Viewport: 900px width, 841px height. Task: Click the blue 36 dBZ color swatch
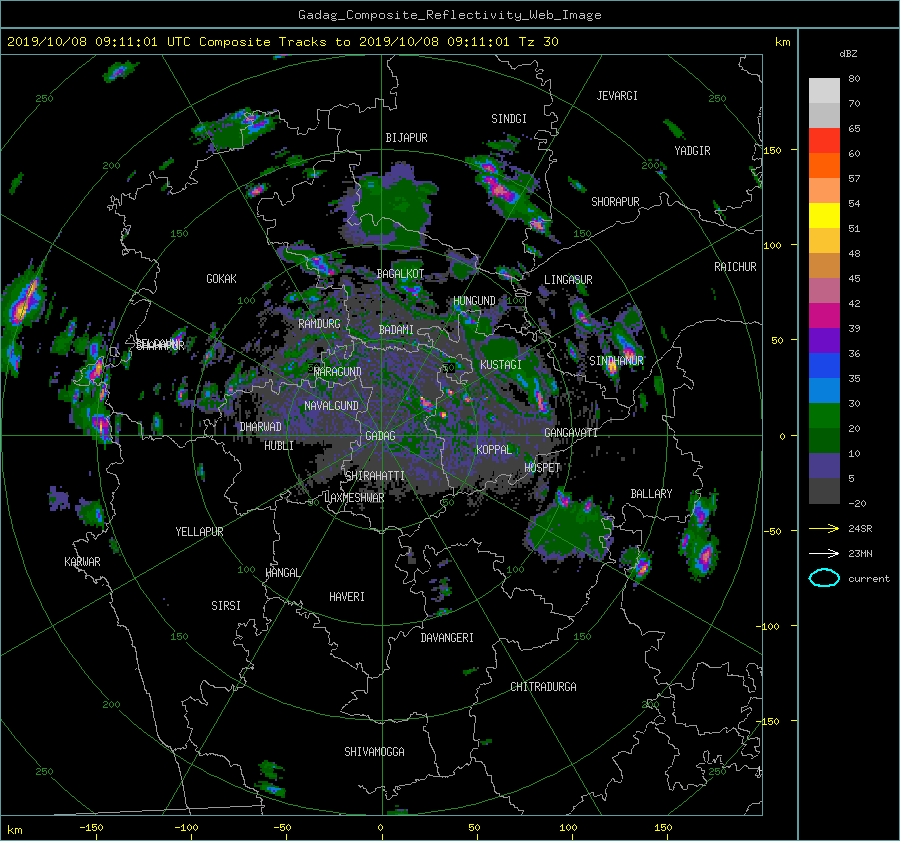824,366
